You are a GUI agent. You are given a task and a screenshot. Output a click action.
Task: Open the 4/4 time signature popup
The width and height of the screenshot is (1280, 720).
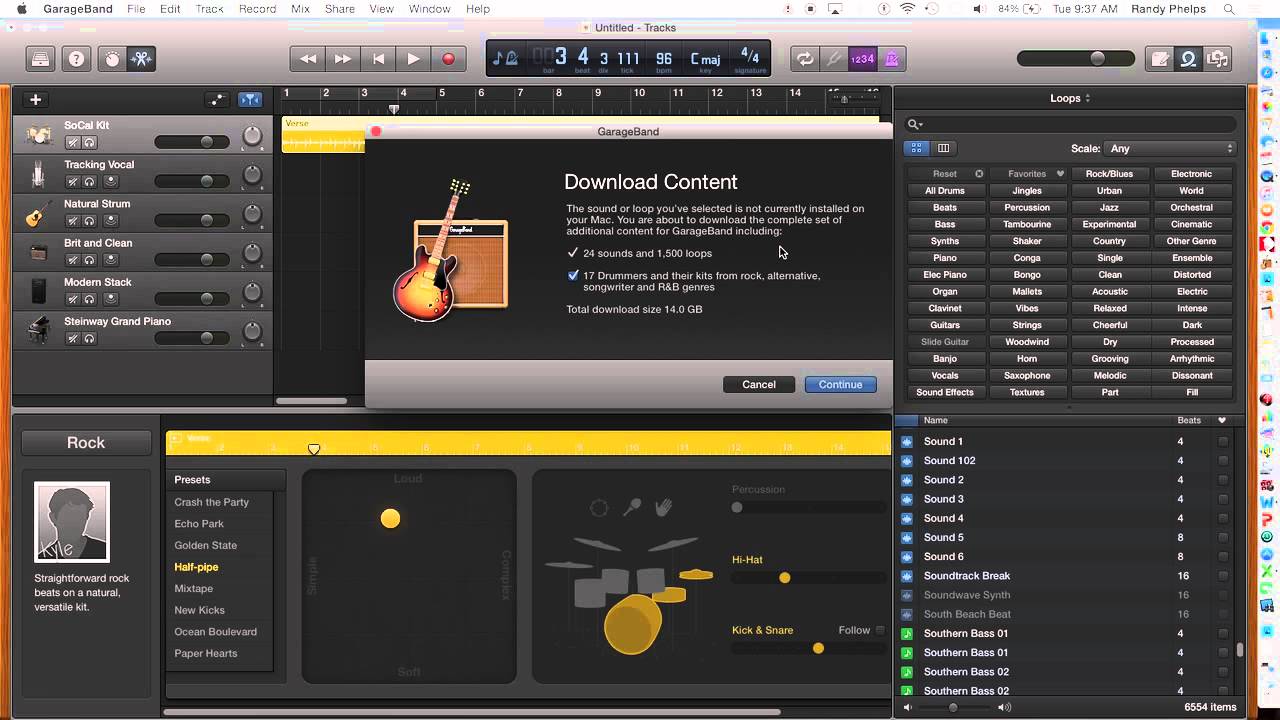tap(750, 59)
